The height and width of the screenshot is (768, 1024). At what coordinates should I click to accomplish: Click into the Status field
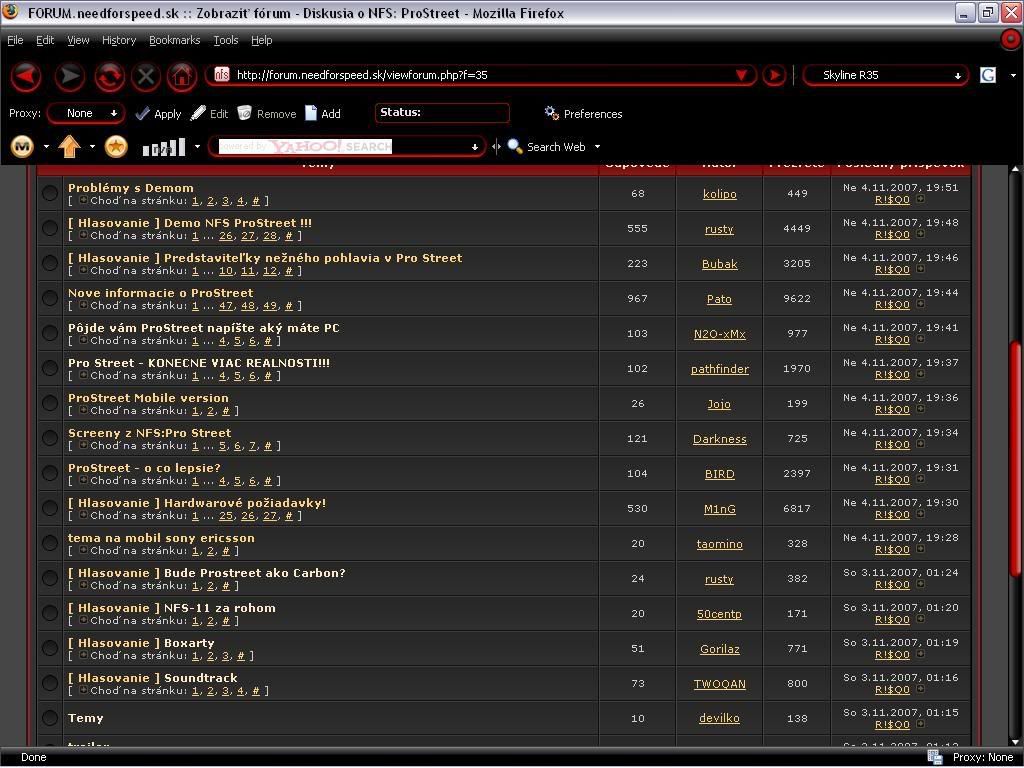point(442,113)
